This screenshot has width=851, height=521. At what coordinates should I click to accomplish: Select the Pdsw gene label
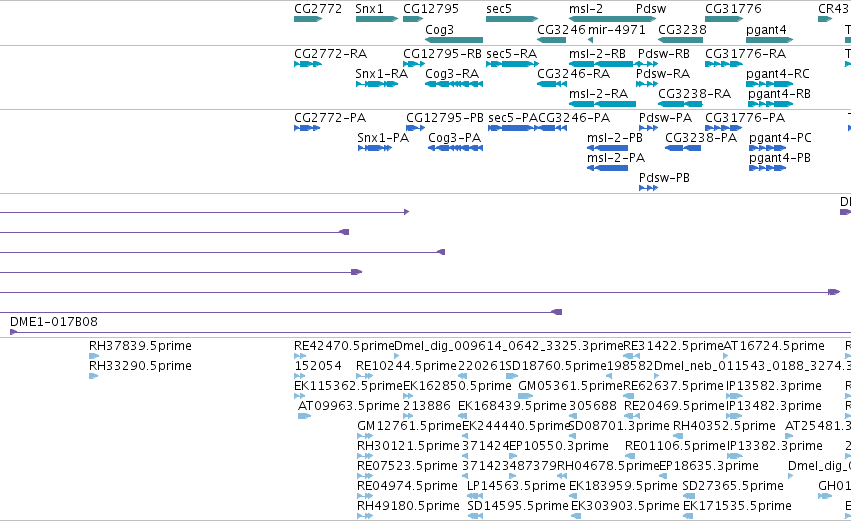(651, 9)
